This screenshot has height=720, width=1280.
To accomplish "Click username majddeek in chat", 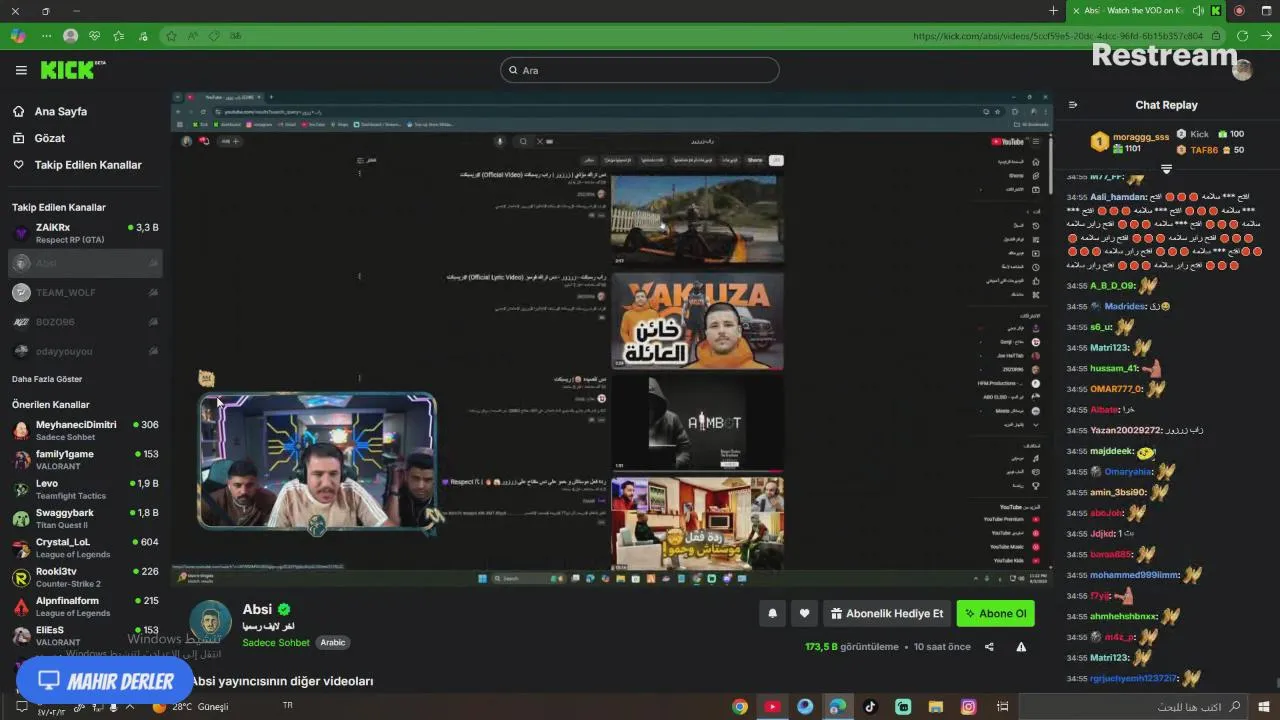I will click(x=1111, y=452).
